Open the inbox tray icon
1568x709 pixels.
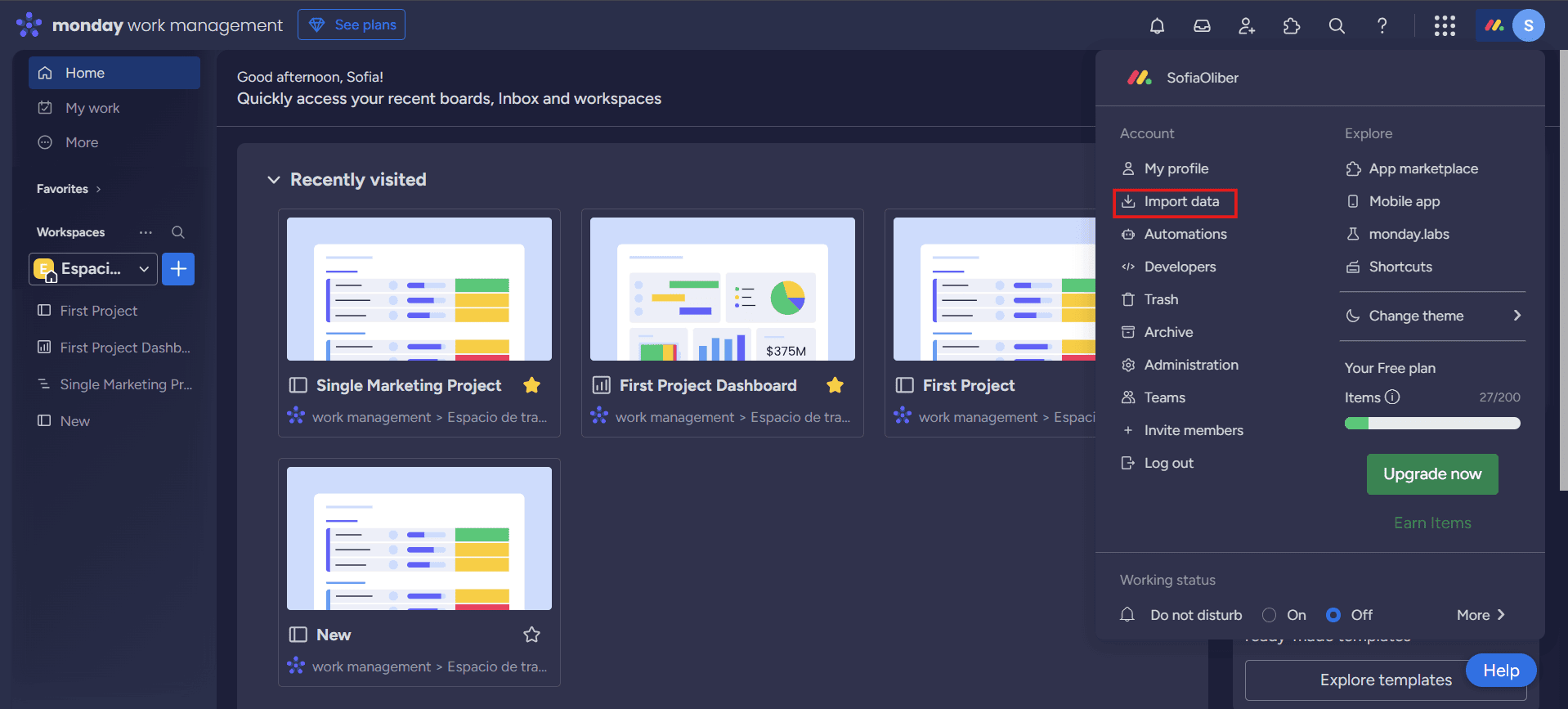pos(1202,26)
